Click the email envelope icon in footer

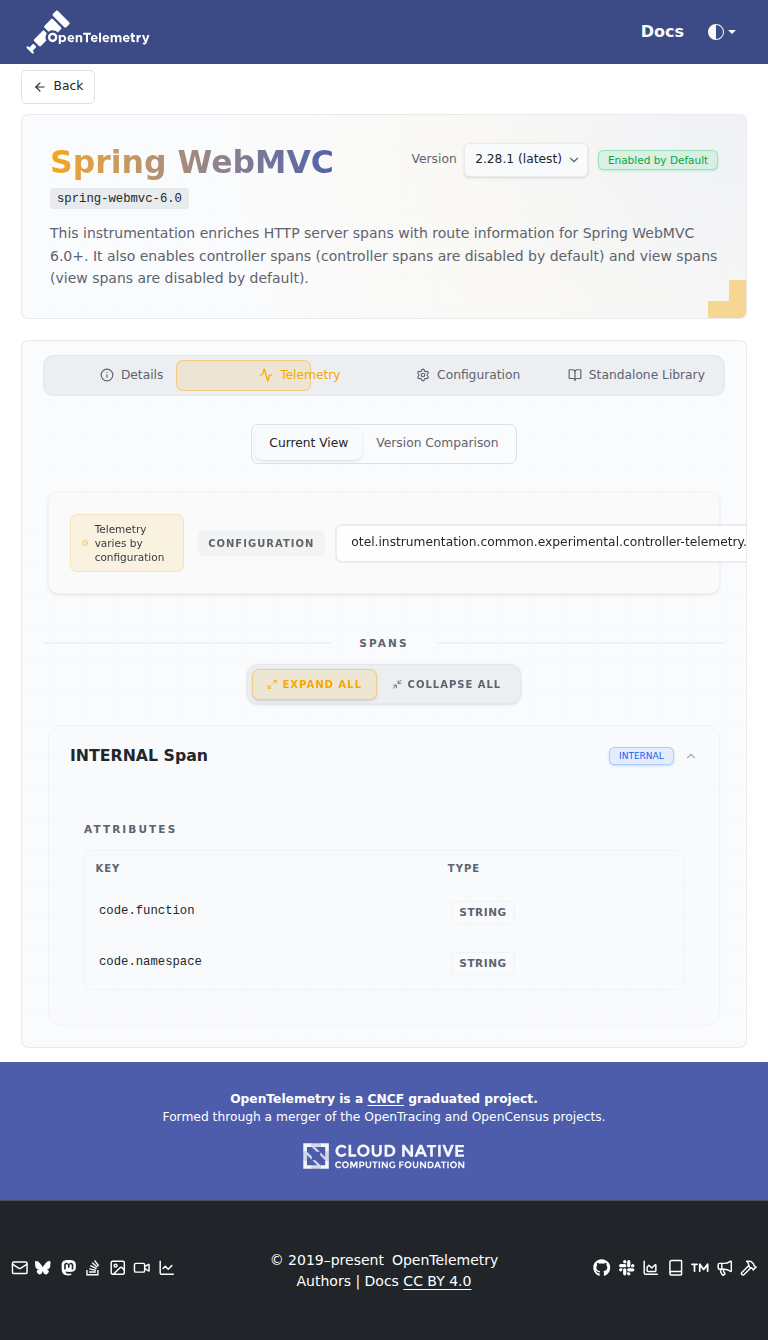pyautogui.click(x=19, y=1268)
